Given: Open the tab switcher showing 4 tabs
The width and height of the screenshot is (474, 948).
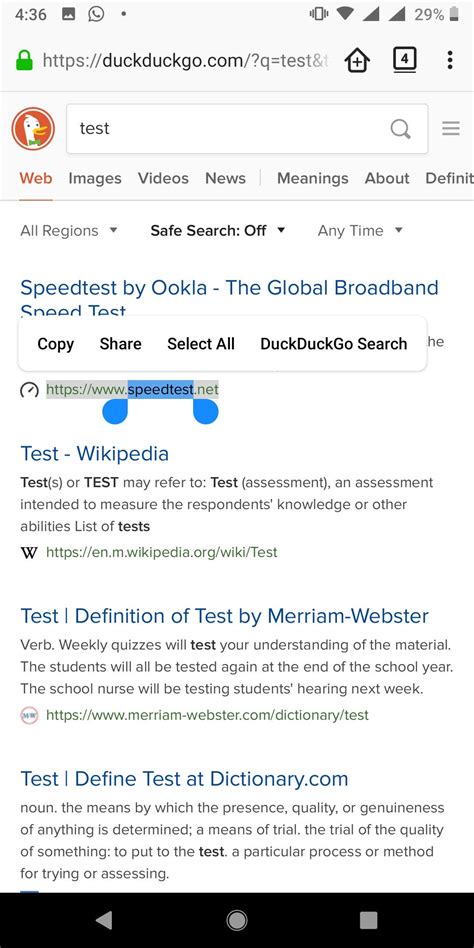Looking at the screenshot, I should (404, 60).
